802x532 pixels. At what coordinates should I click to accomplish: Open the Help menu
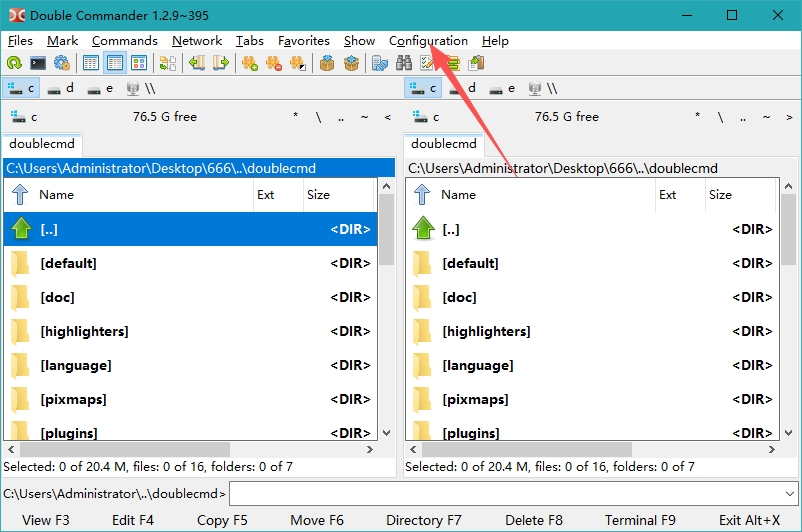point(495,41)
